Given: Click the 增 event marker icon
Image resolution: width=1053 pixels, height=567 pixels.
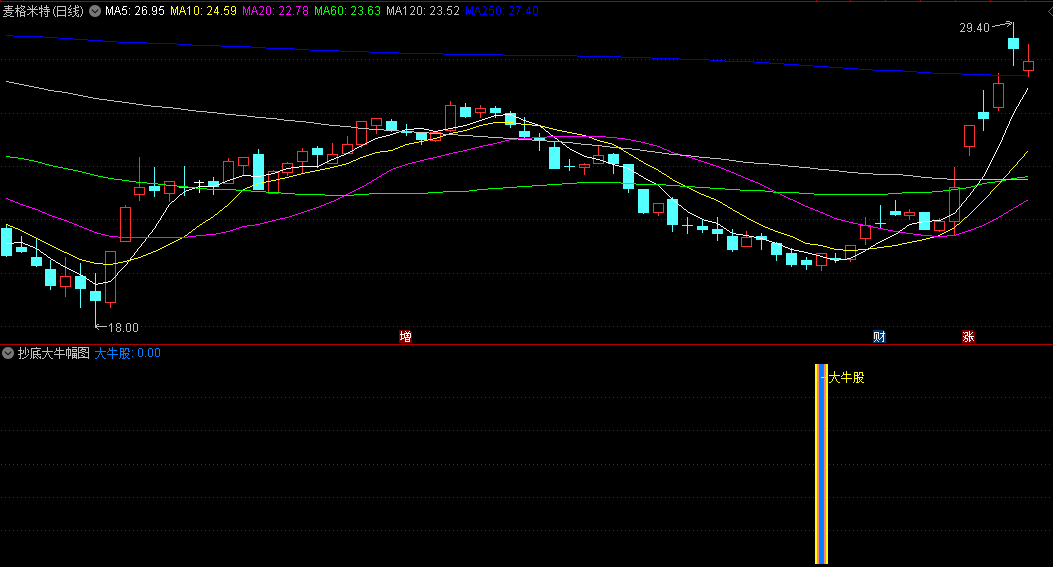Looking at the screenshot, I should (406, 337).
